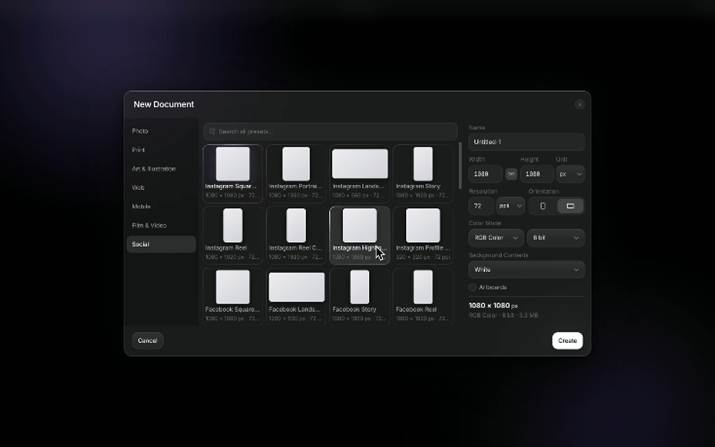
Task: Select the Instagram Story preset thumbnail
Action: 423,164
